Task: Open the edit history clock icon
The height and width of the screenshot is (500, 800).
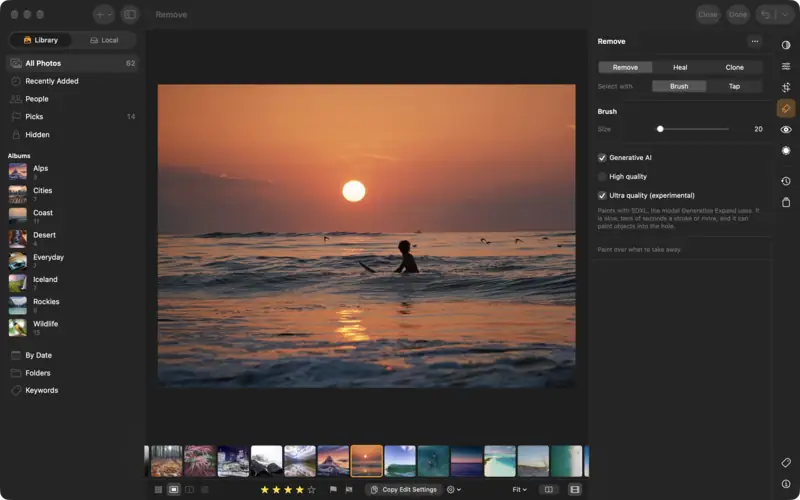Action: point(786,181)
